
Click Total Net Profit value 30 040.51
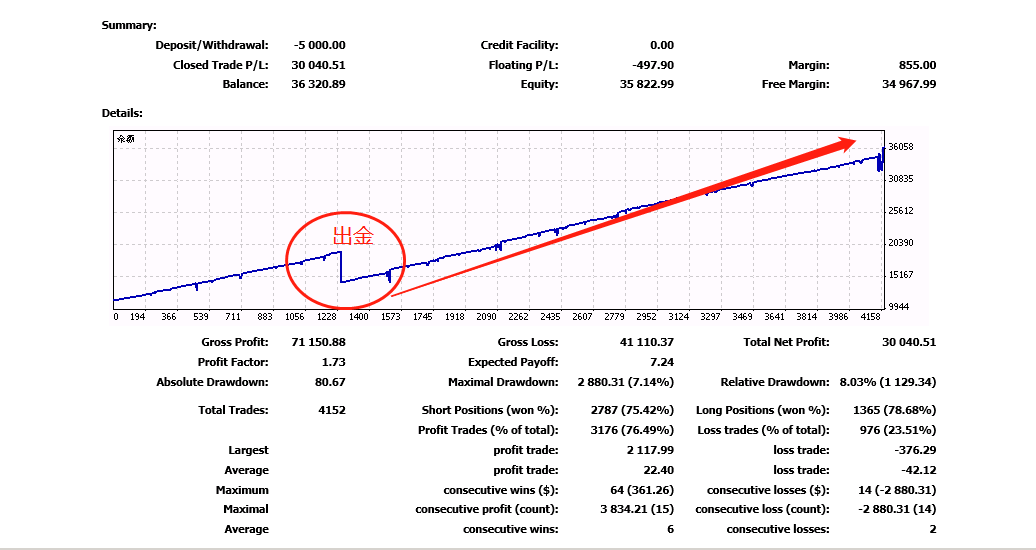tap(909, 342)
